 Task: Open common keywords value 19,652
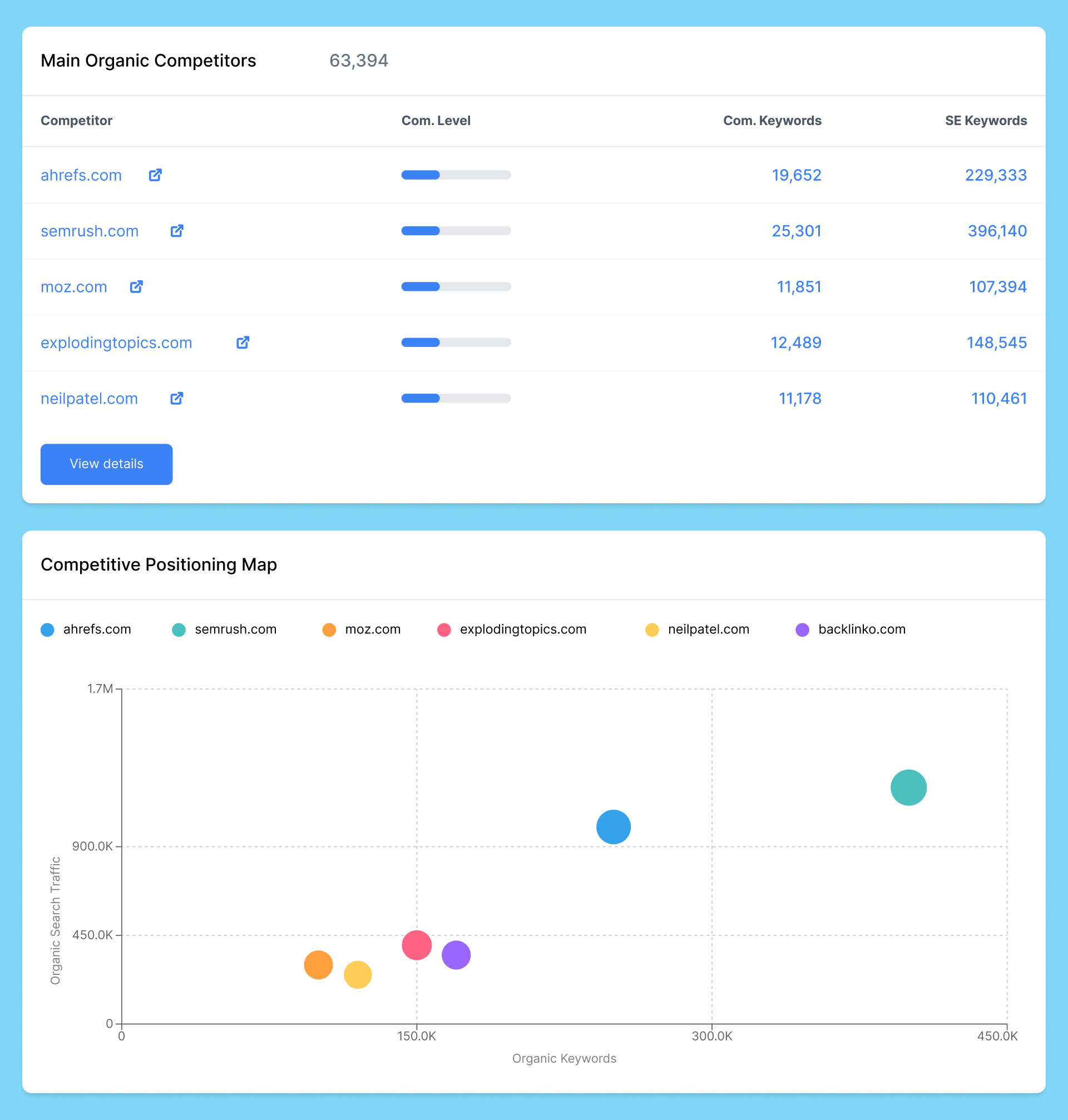[x=797, y=175]
